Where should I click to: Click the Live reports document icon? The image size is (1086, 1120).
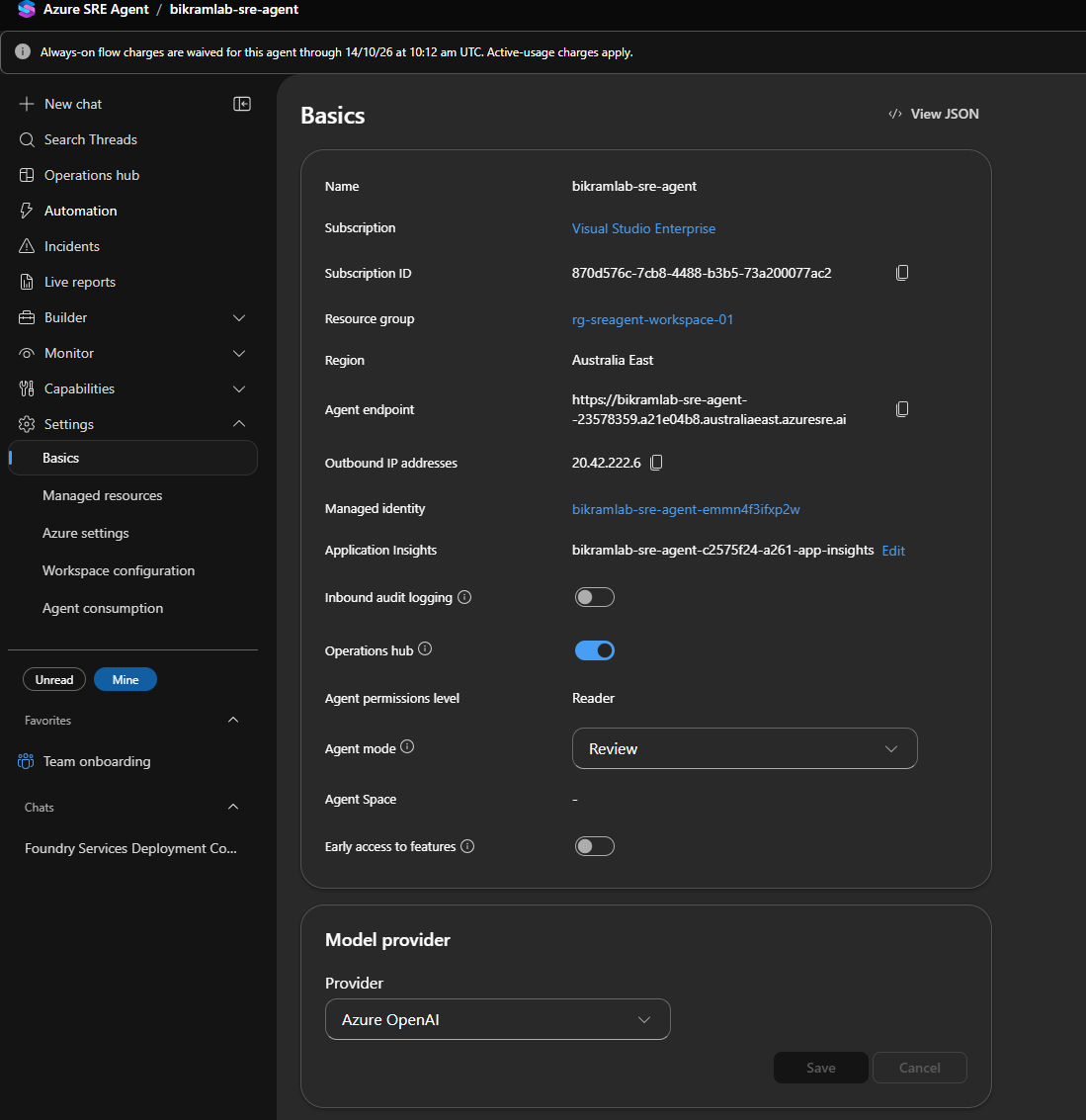tap(27, 282)
